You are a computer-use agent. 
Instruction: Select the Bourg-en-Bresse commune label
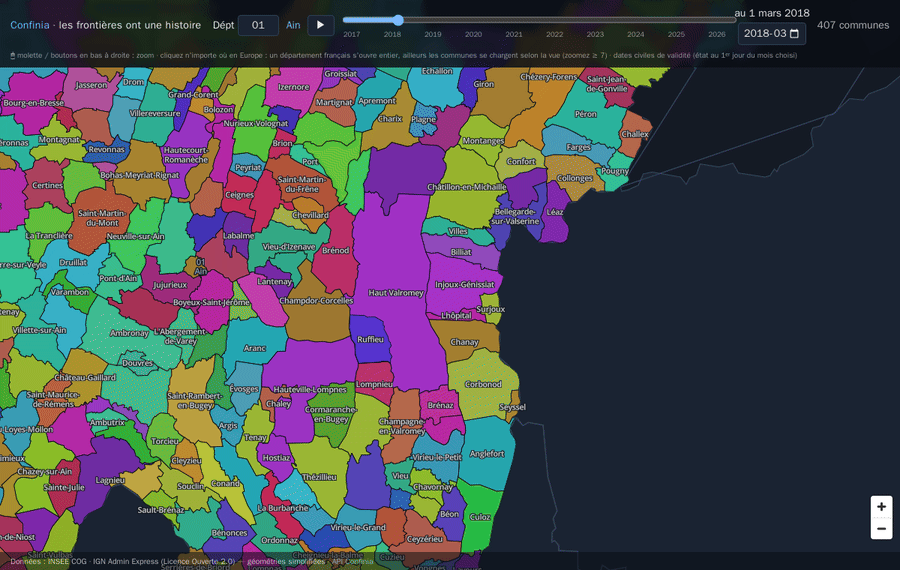[x=33, y=103]
